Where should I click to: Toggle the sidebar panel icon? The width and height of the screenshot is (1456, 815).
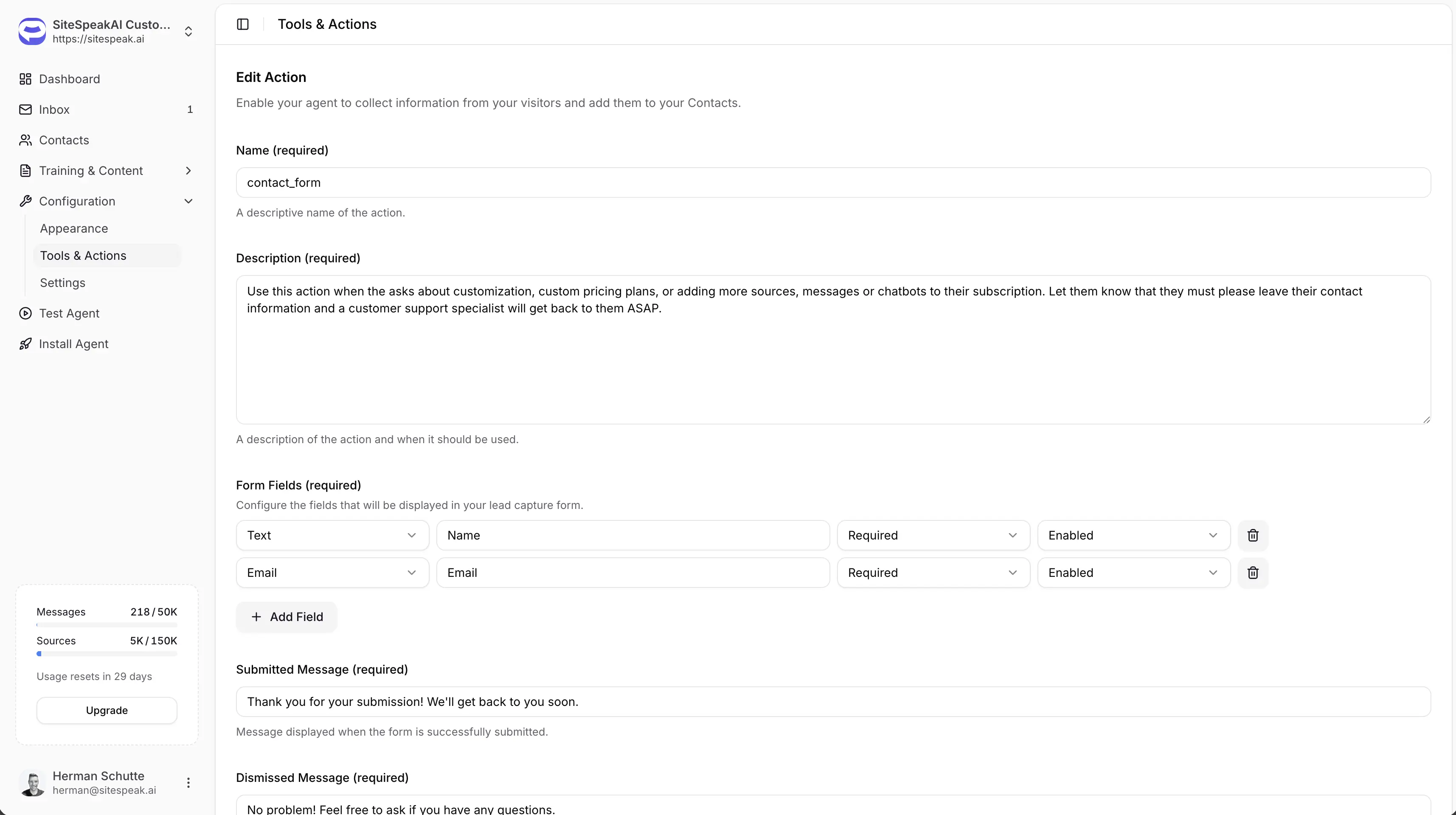242,24
